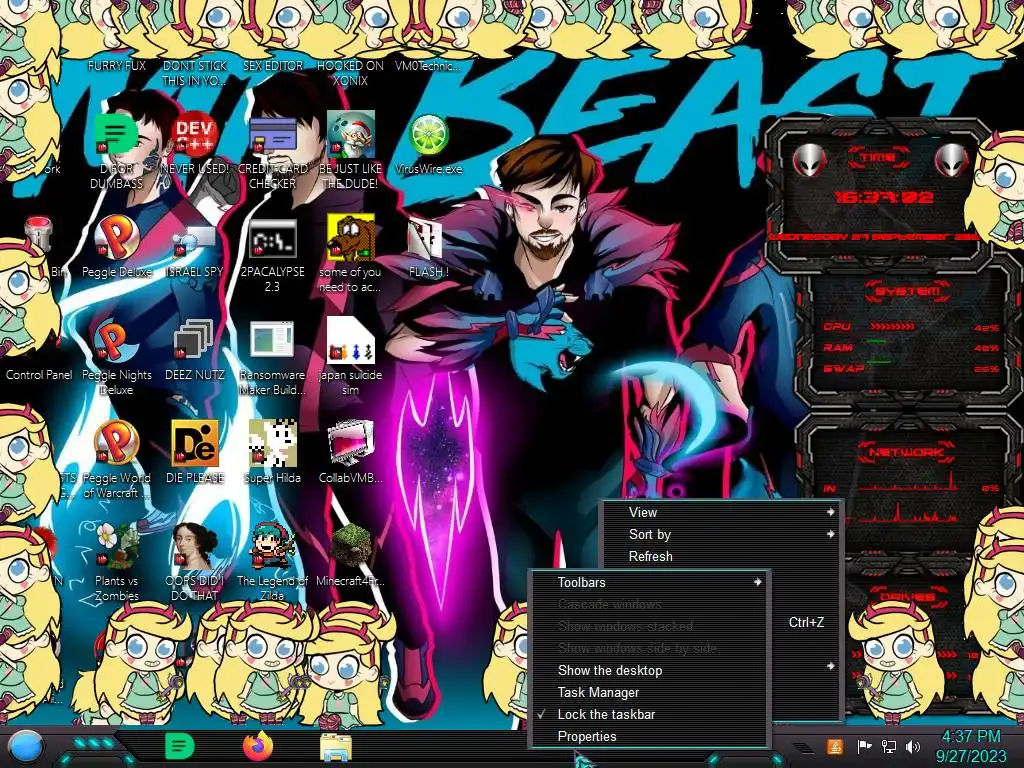Viewport: 1024px width, 768px height.
Task: Click the Java tray icon
Action: coord(835,746)
